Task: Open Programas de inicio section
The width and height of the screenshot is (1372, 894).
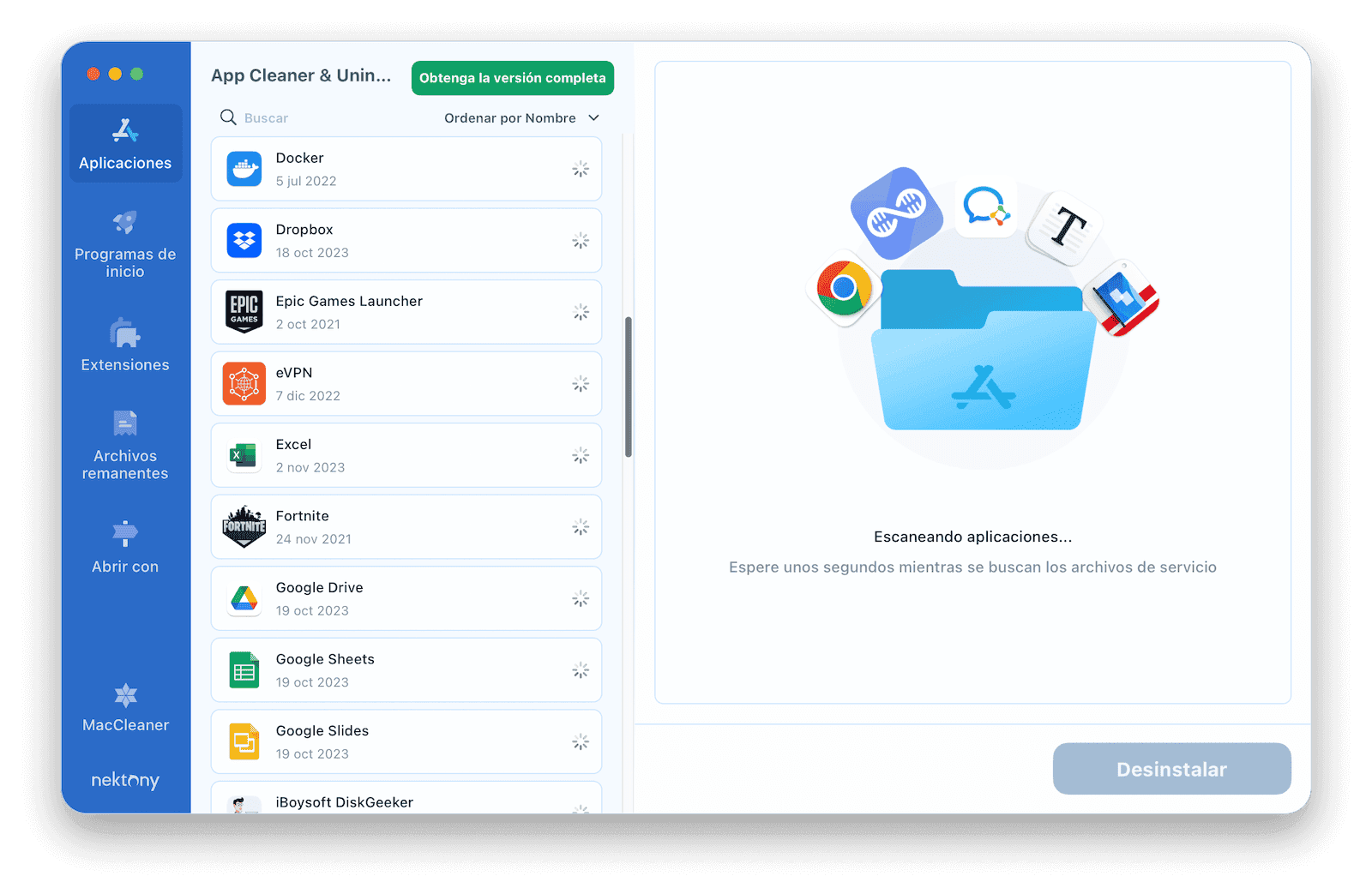Action: (125, 245)
